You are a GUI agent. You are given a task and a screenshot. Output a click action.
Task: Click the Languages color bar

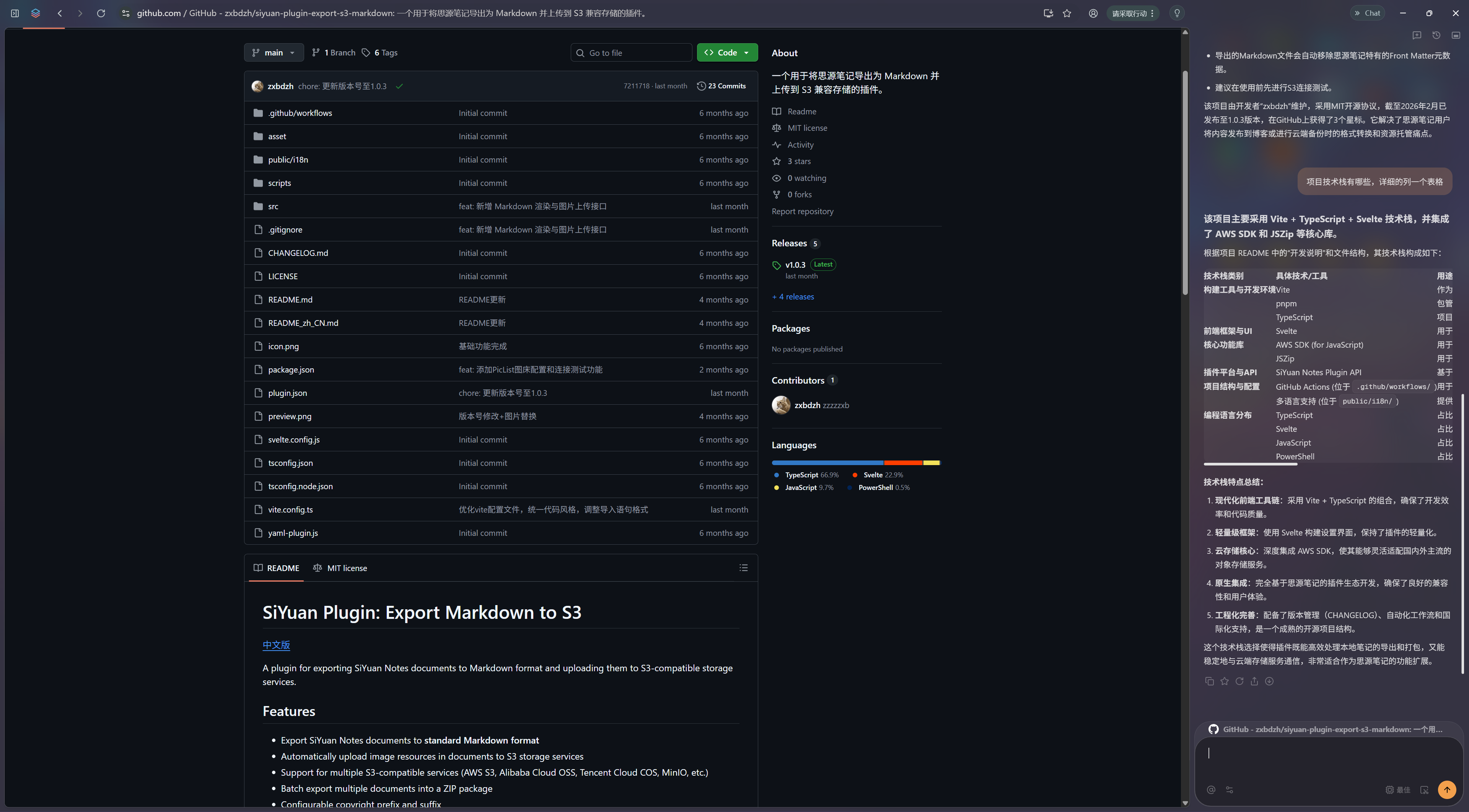[x=855, y=462]
